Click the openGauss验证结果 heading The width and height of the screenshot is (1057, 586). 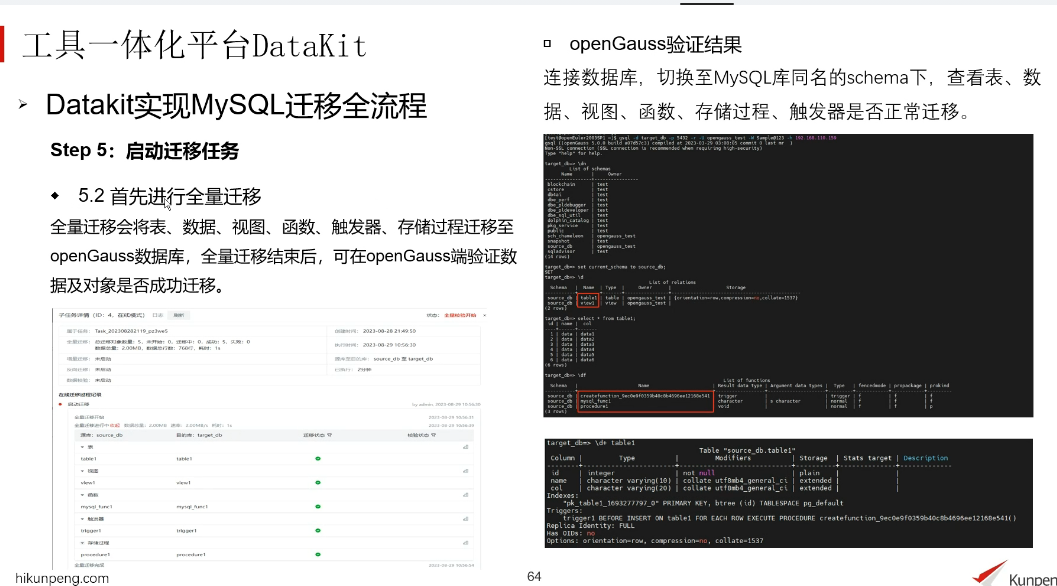point(655,45)
